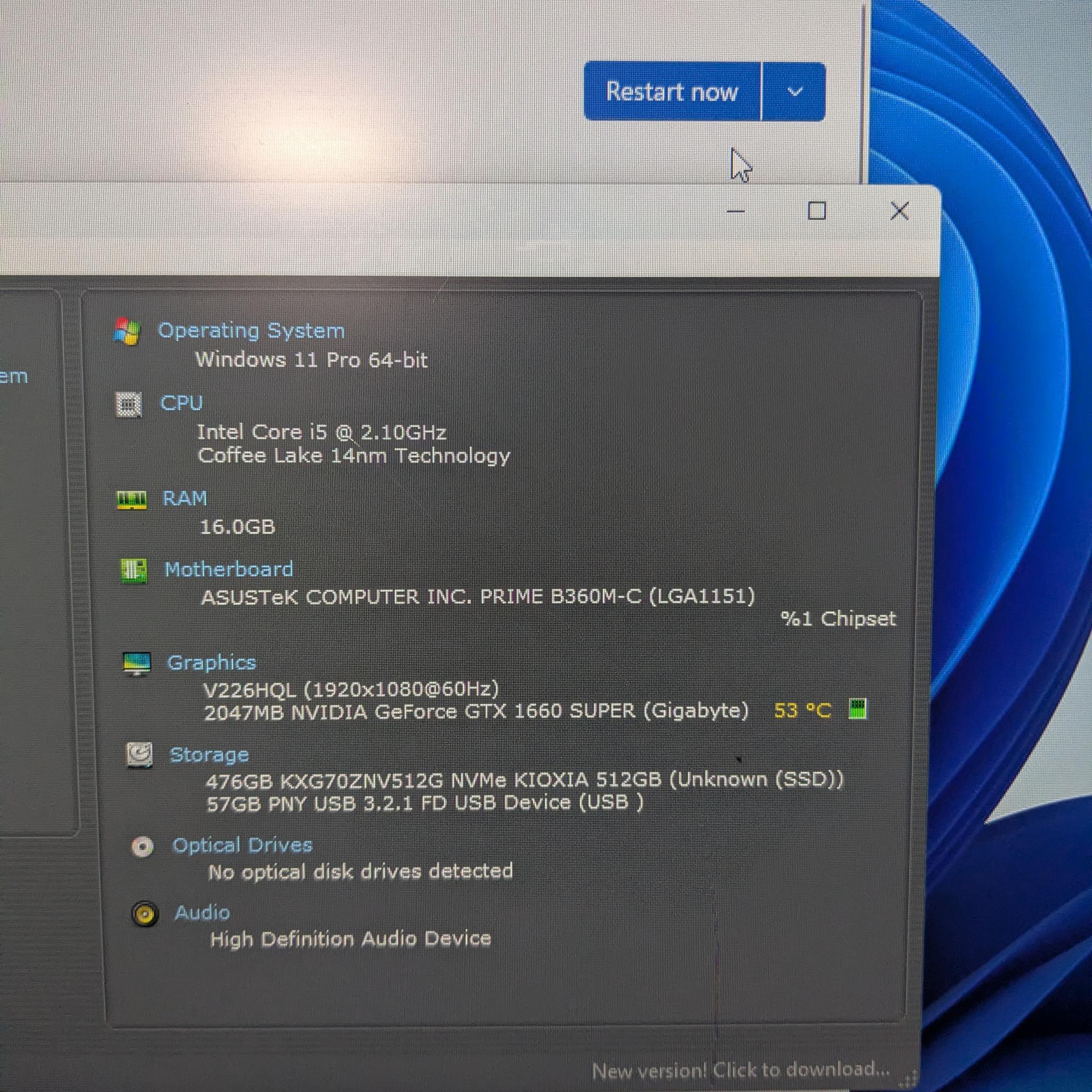This screenshot has height=1092, width=1092.
Task: Open the RAM section link
Action: tap(185, 499)
